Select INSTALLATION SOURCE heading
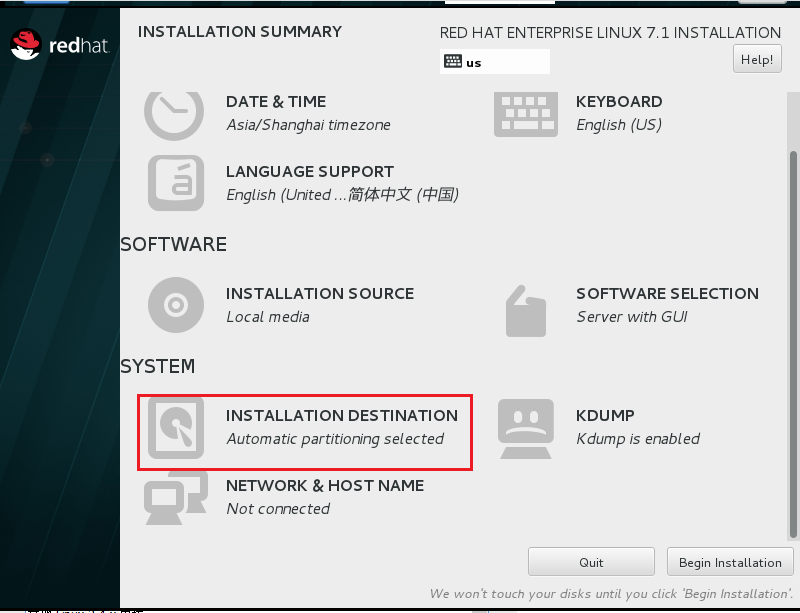Image resolution: width=800 pixels, height=613 pixels. [x=320, y=293]
